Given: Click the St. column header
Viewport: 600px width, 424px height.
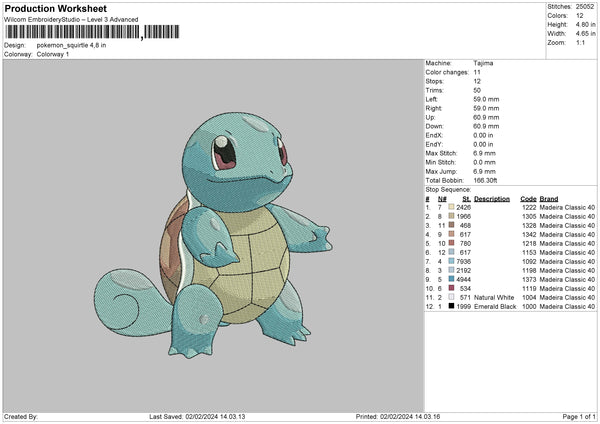Looking at the screenshot, I should [466, 198].
